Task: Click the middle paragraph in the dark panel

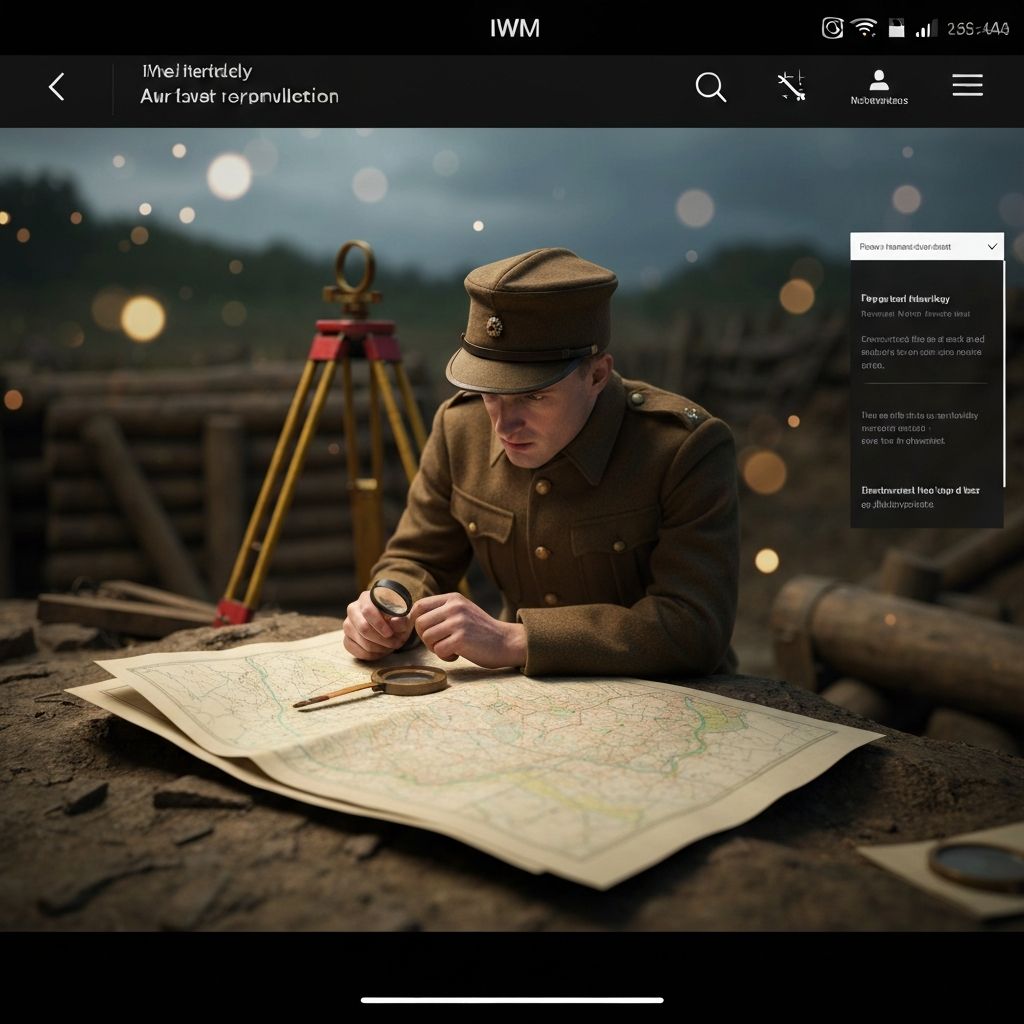Action: pos(918,427)
